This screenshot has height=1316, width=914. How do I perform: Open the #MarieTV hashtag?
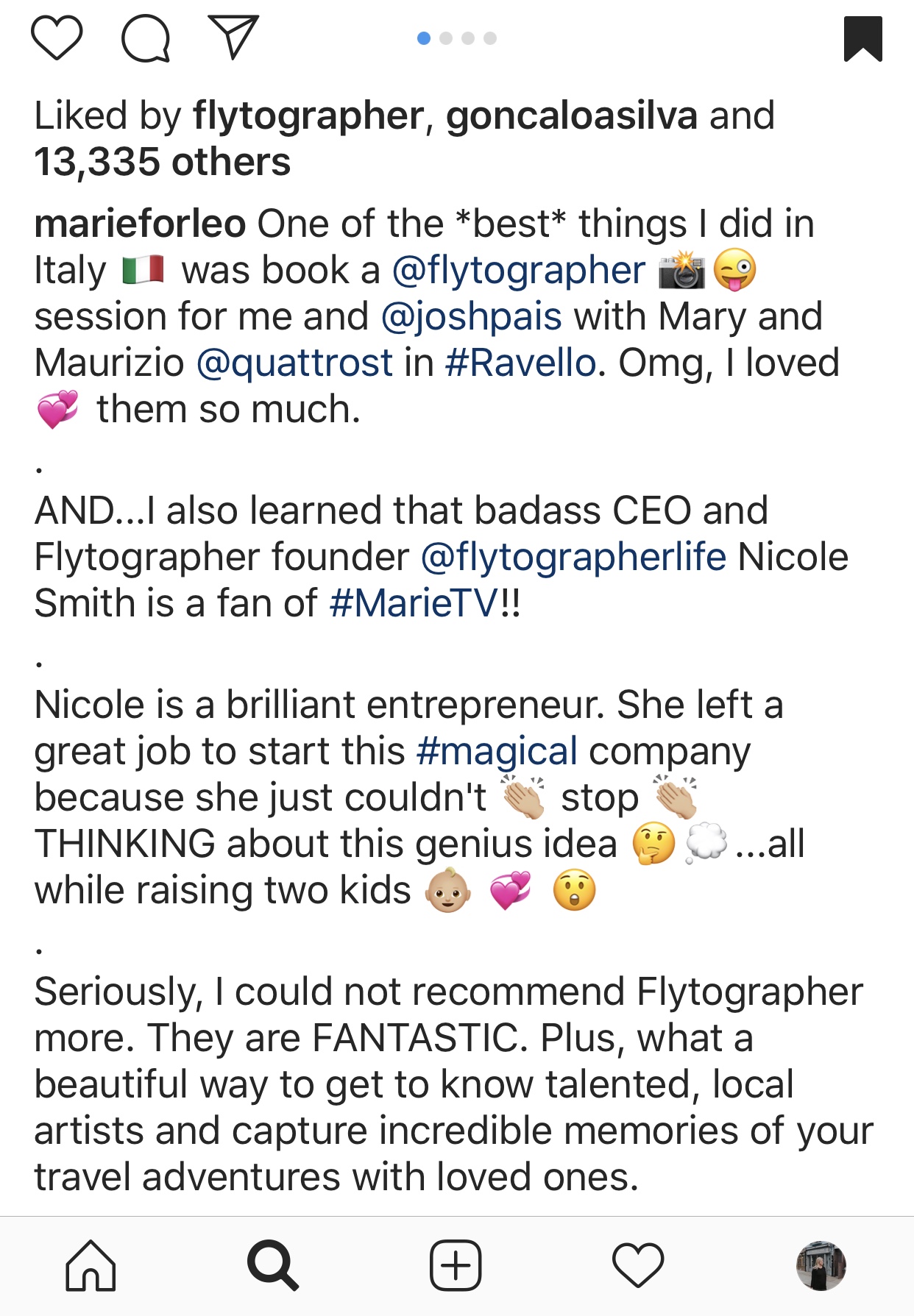pyautogui.click(x=414, y=603)
